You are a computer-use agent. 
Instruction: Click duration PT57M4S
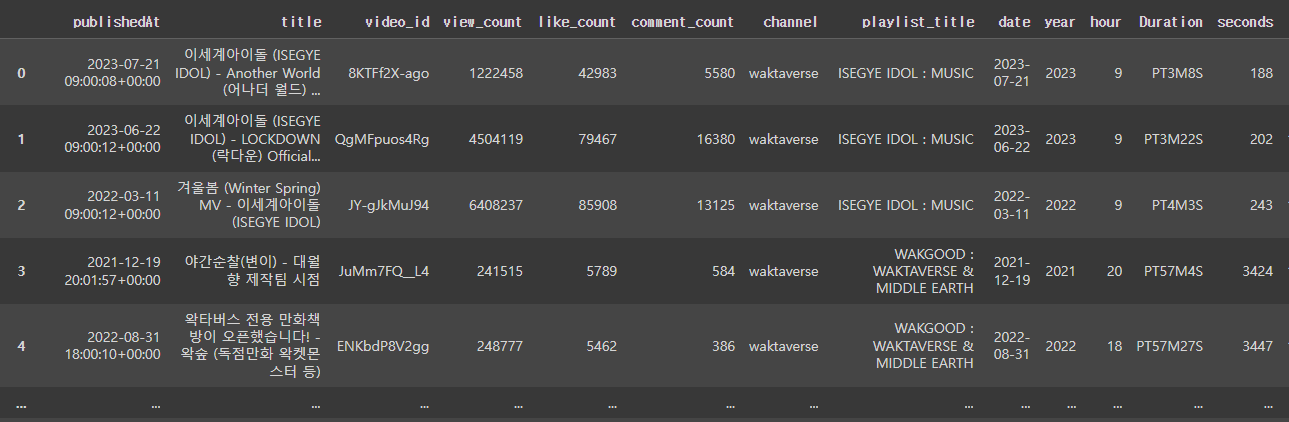[x=1173, y=271]
